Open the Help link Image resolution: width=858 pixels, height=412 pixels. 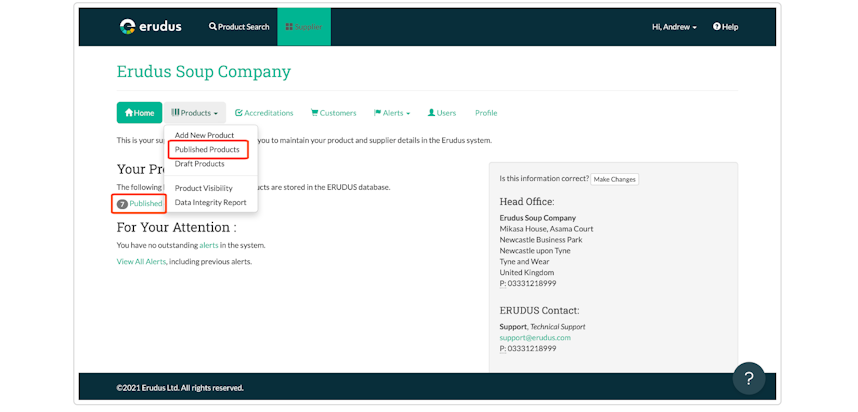[726, 27]
